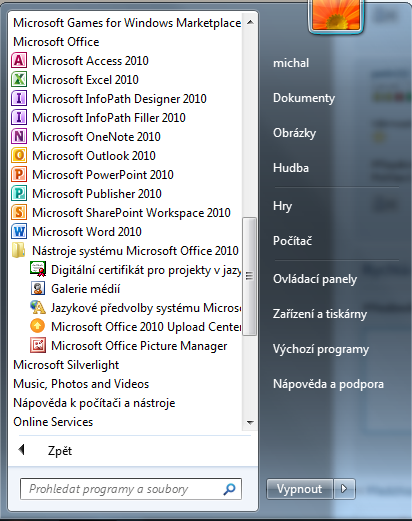Open Microsoft Excel 2010 icon

pos(19,80)
